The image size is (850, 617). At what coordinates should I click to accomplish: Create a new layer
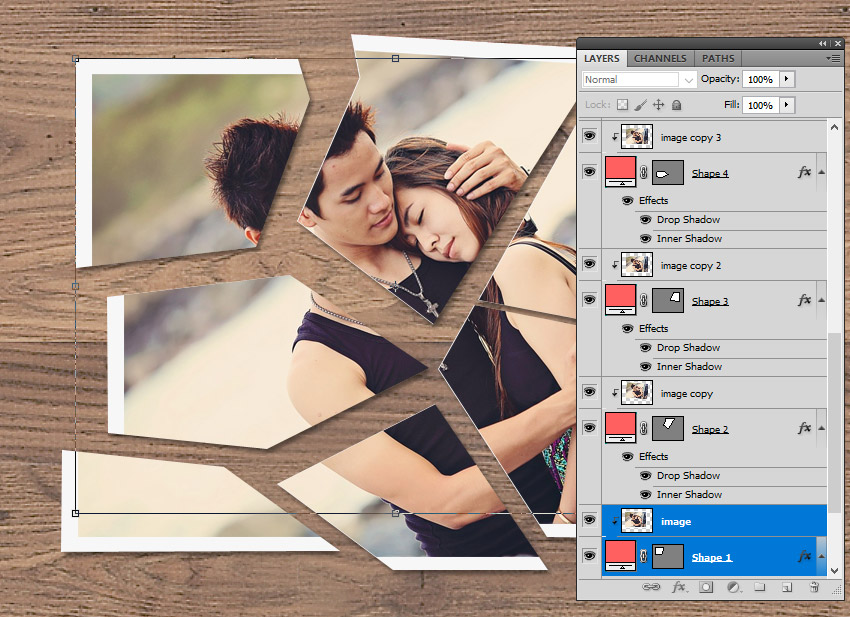click(x=787, y=588)
